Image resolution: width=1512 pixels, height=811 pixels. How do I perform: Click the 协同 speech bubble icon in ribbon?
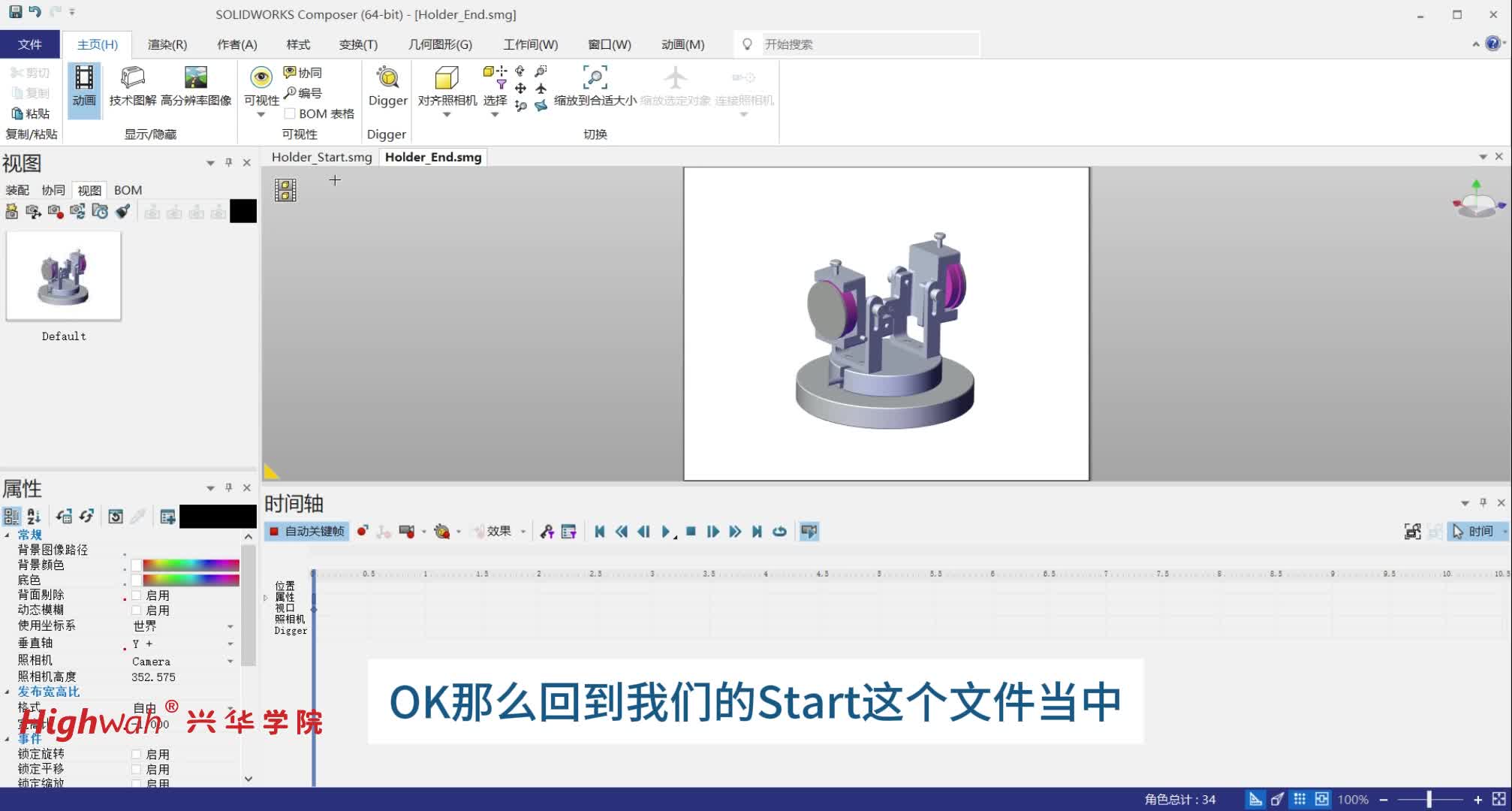pos(290,72)
